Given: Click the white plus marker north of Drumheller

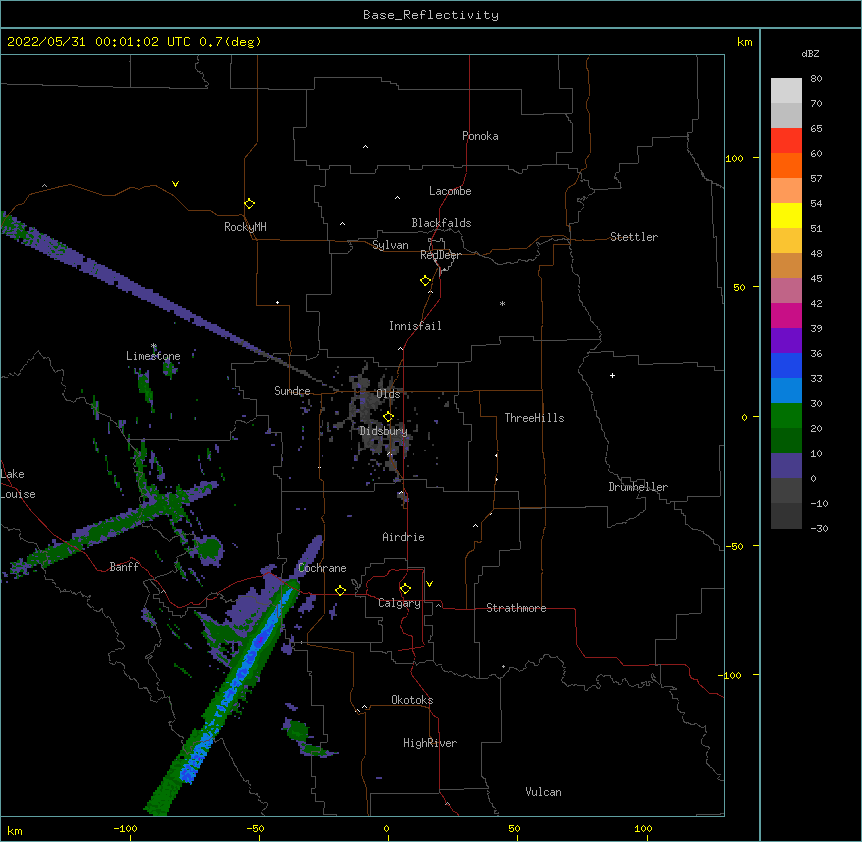Looking at the screenshot, I should point(612,375).
